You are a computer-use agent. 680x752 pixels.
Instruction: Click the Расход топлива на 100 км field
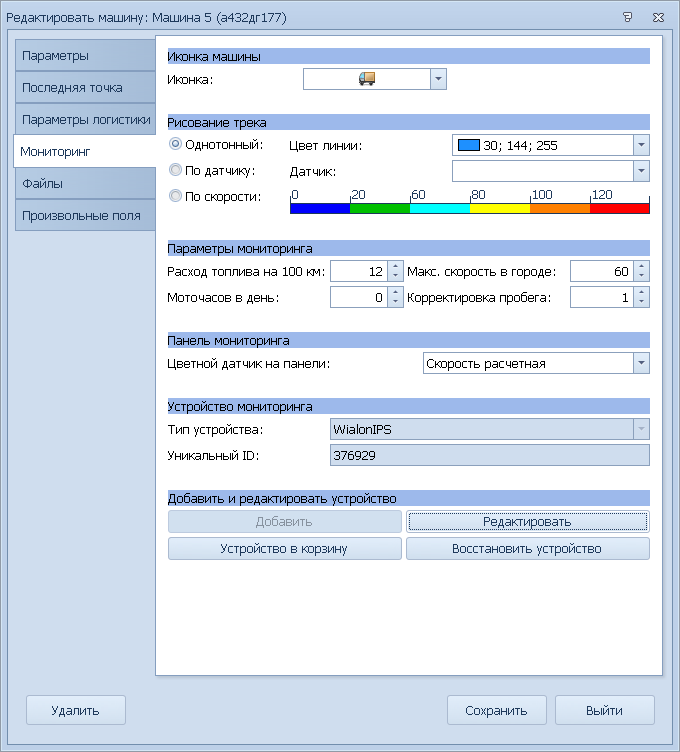pyautogui.click(x=359, y=271)
